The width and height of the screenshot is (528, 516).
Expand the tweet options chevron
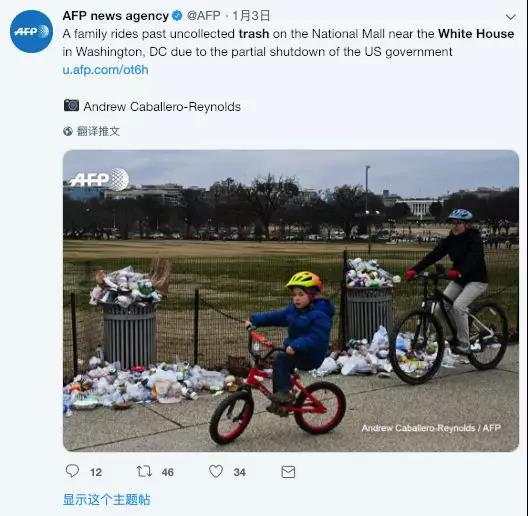point(511,17)
